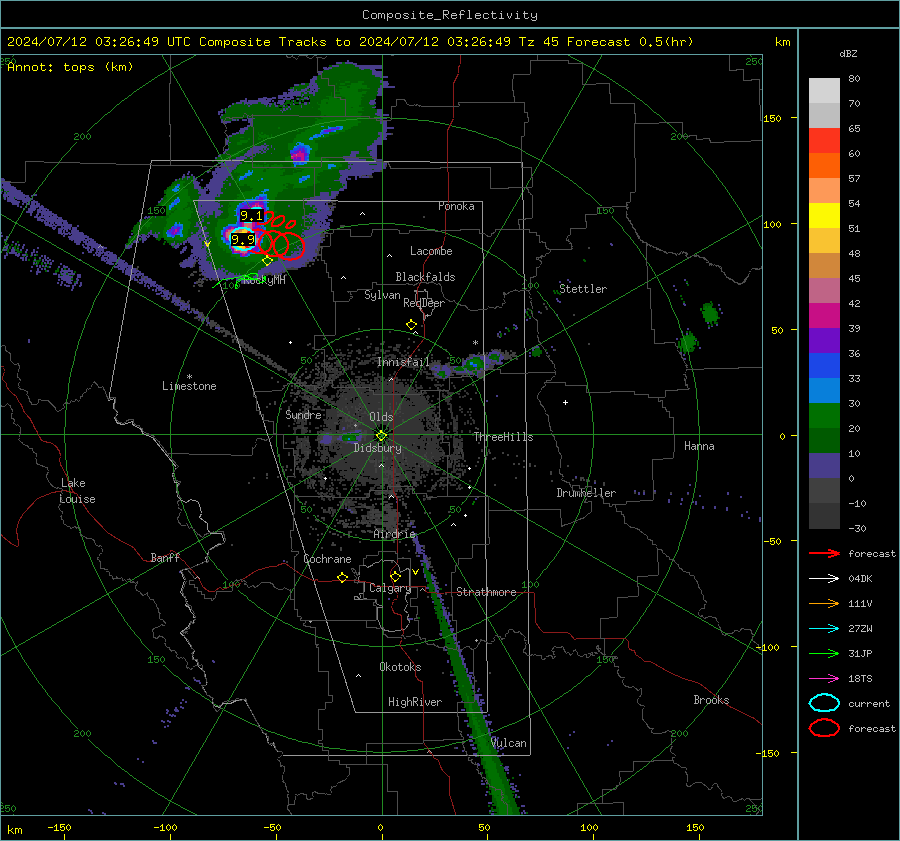
Task: Click the dBZ heading above the color scale
Action: click(848, 54)
